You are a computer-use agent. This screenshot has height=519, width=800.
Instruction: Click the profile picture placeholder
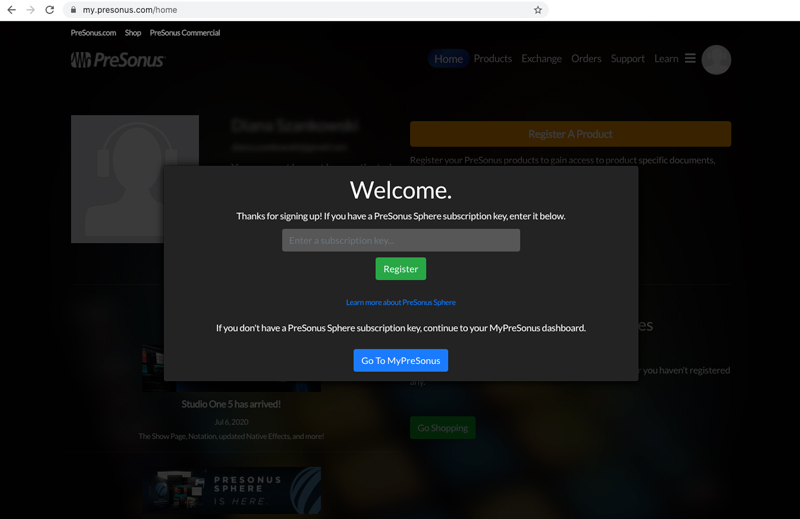135,179
